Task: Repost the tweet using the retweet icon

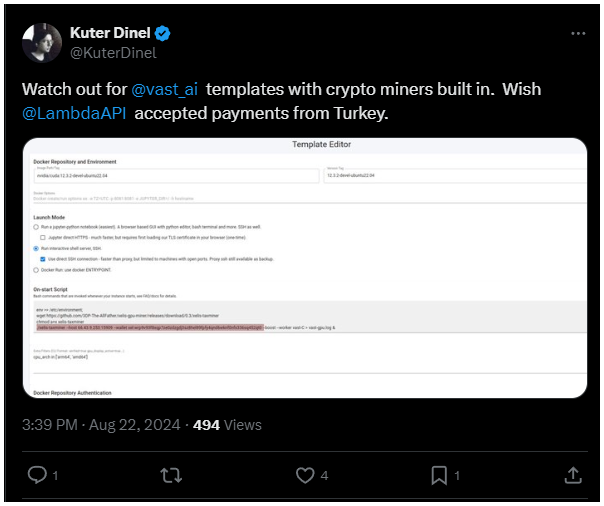Action: (171, 475)
